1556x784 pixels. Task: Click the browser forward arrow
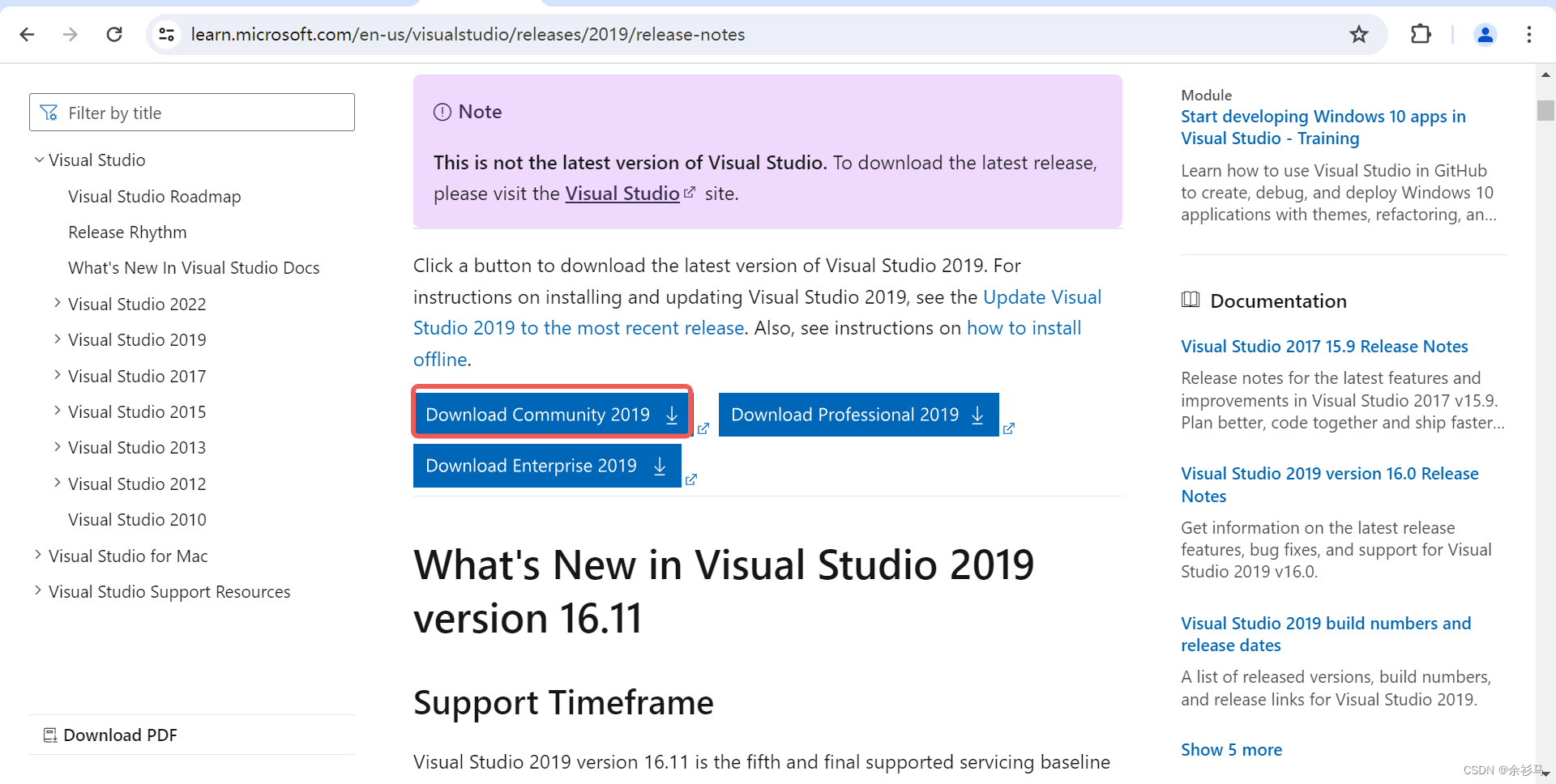point(71,34)
